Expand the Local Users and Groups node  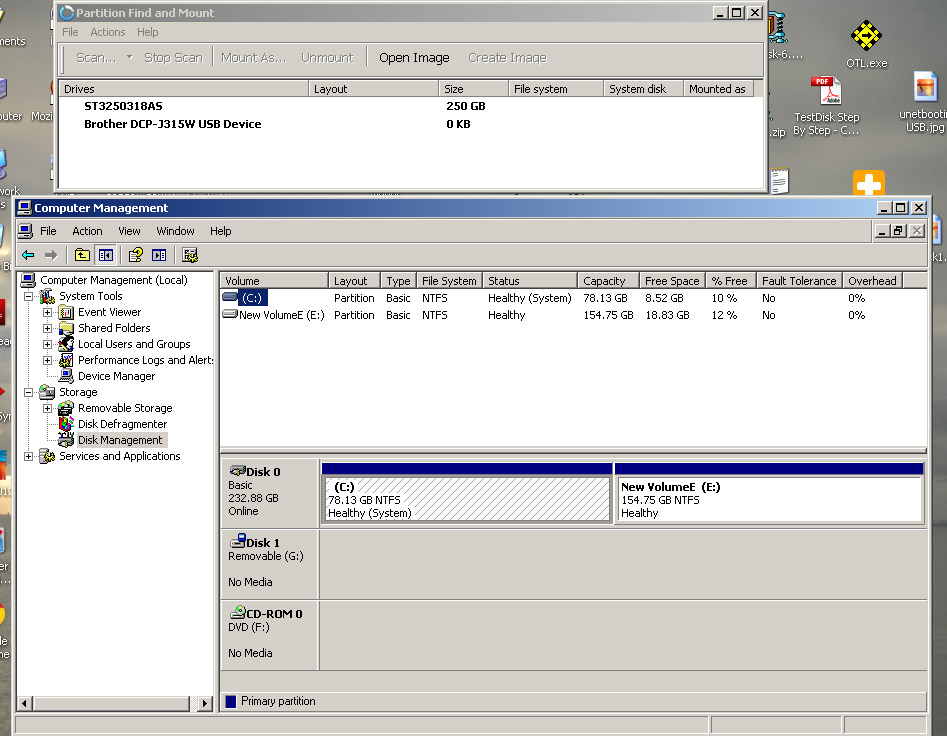pos(47,344)
